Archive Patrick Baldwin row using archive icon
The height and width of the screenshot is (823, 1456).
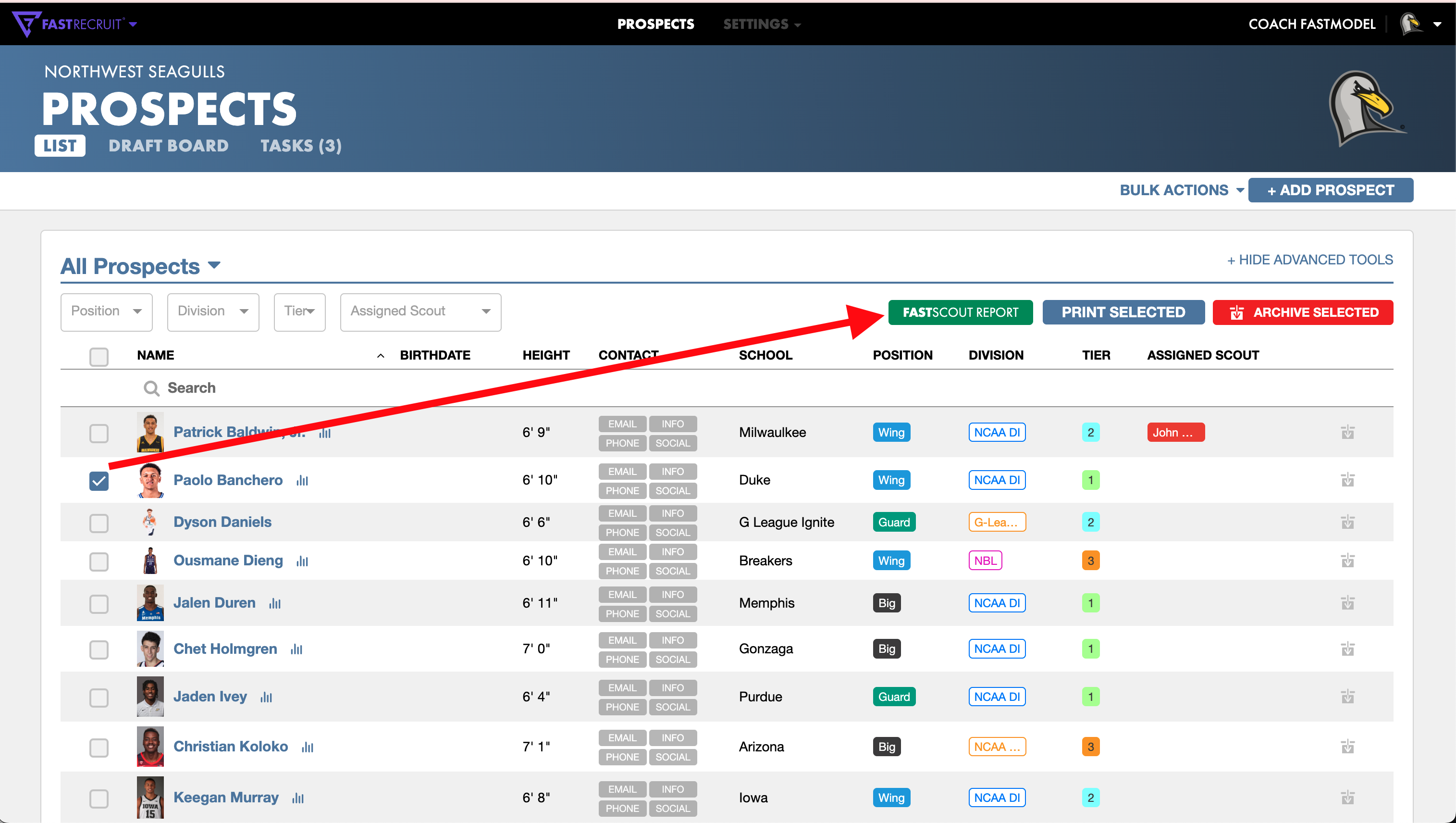point(1347,432)
